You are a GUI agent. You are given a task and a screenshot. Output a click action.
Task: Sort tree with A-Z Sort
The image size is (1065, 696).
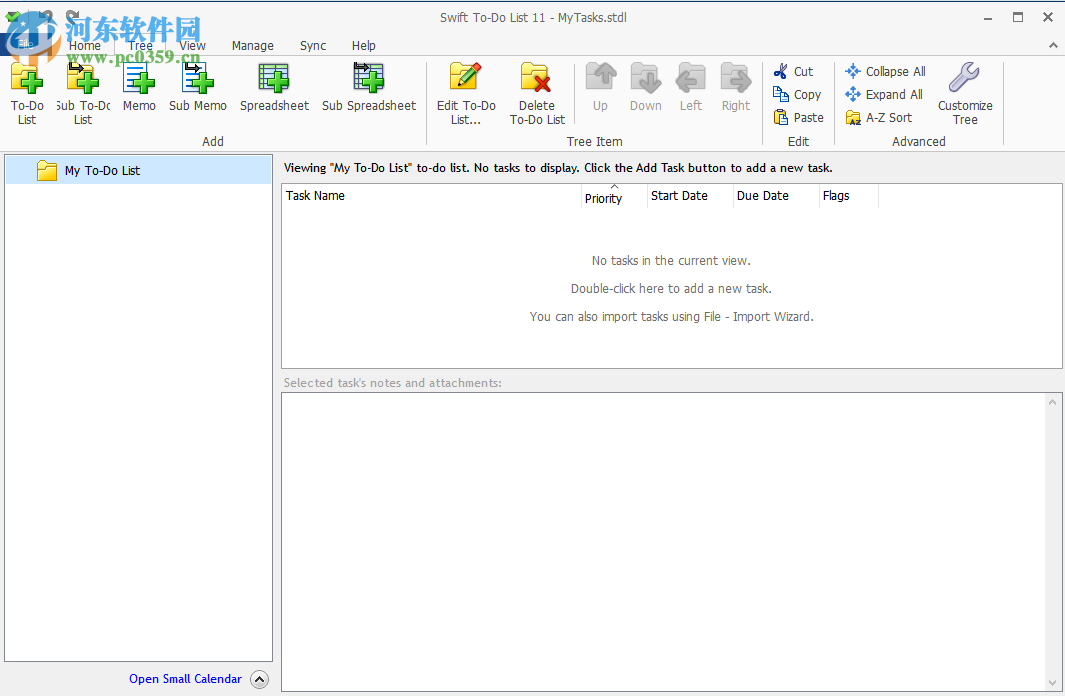tap(879, 117)
